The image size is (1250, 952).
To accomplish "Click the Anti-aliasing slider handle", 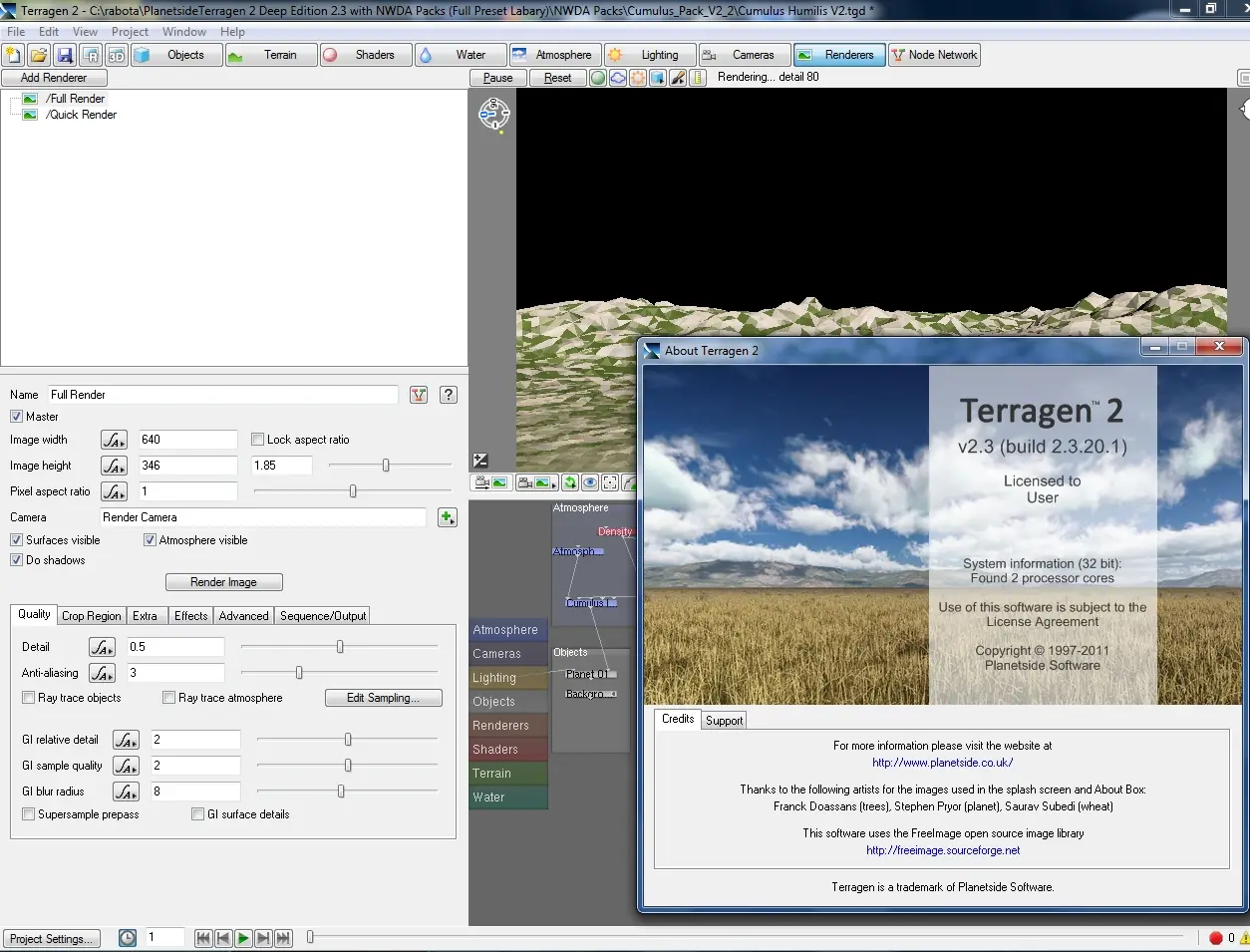I will coord(299,673).
